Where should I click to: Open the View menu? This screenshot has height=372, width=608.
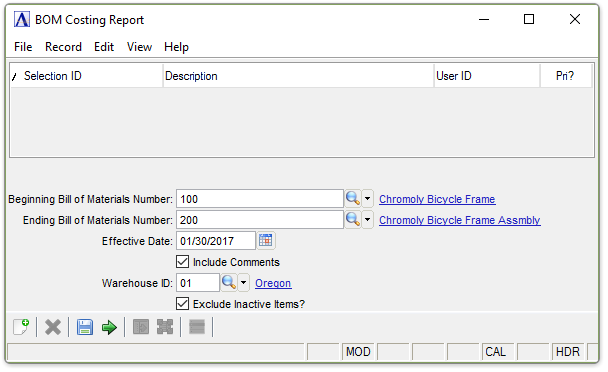click(139, 47)
